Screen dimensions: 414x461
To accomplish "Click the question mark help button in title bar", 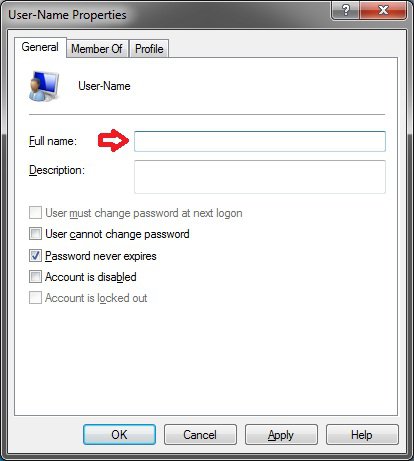I will pyautogui.click(x=345, y=10).
